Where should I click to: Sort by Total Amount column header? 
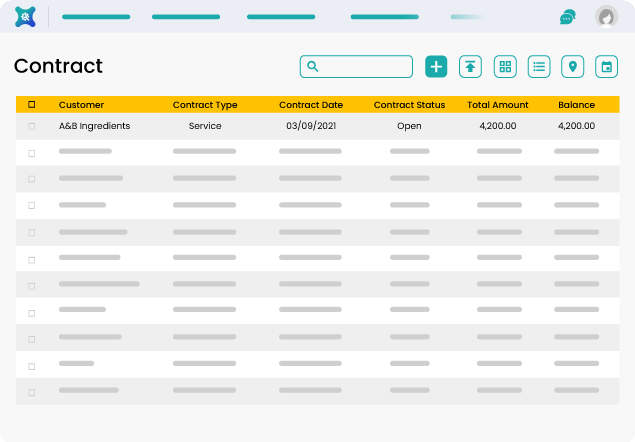point(498,105)
